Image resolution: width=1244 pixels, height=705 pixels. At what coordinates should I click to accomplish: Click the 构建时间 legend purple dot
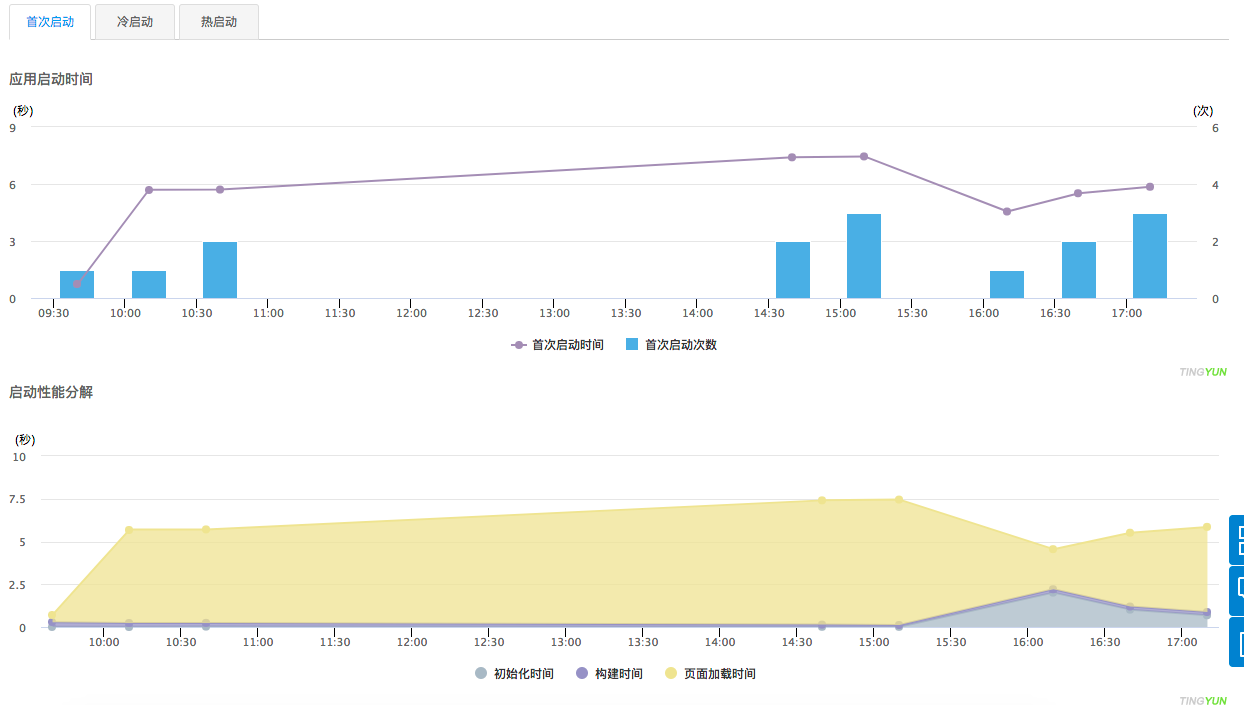(x=582, y=674)
